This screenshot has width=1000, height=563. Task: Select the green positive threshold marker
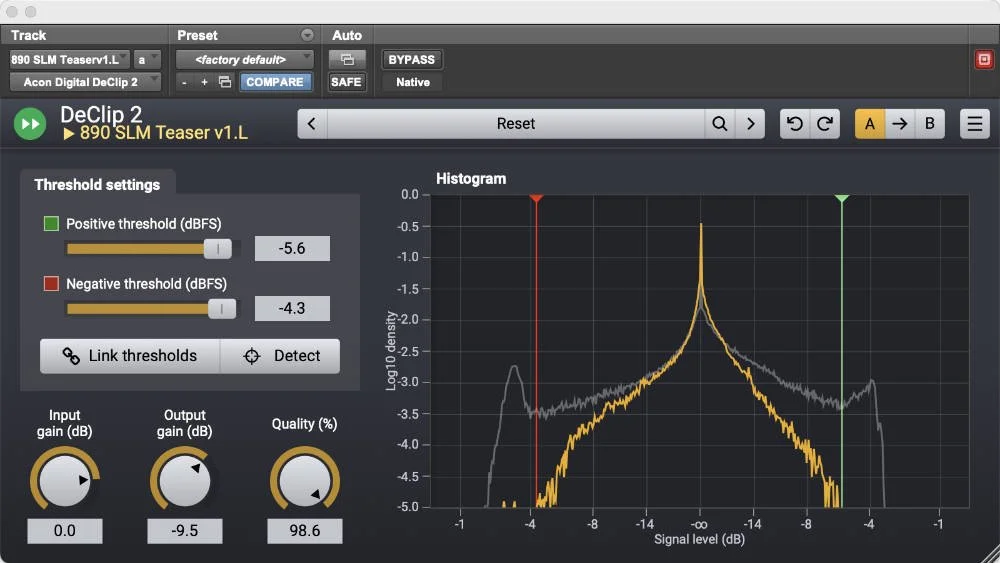tap(842, 199)
